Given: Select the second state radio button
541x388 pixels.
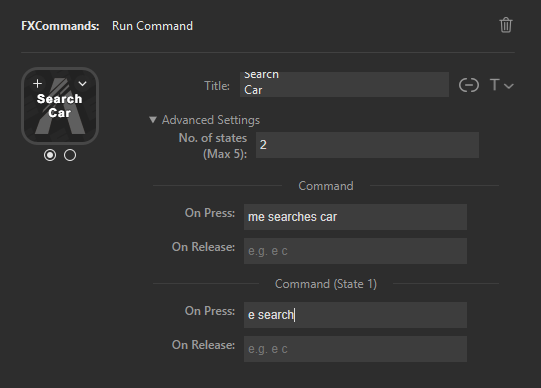Looking at the screenshot, I should tap(70, 155).
